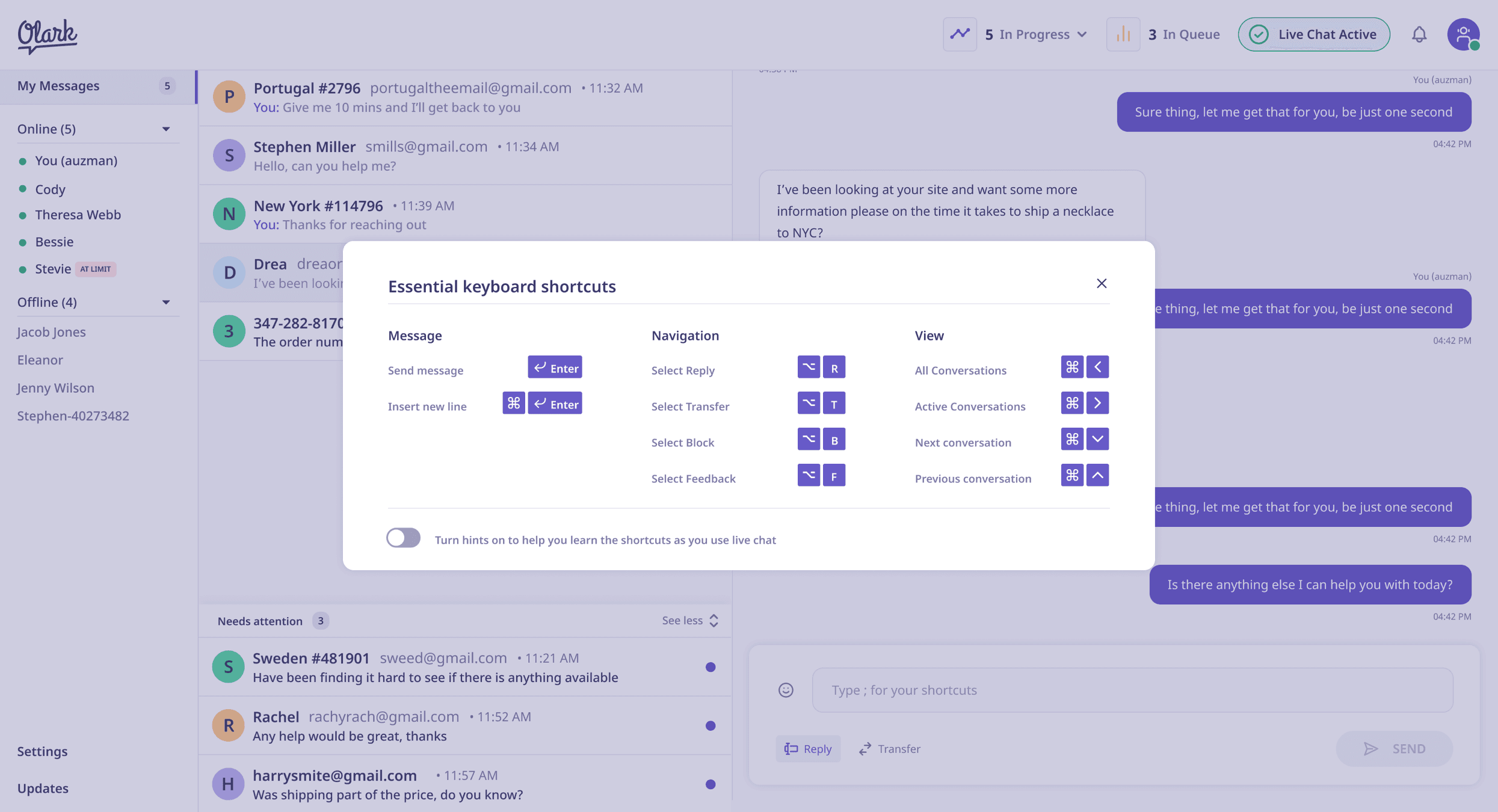The width and height of the screenshot is (1498, 812).
Task: Click the T key for Select Transfer
Action: pyautogui.click(x=834, y=404)
